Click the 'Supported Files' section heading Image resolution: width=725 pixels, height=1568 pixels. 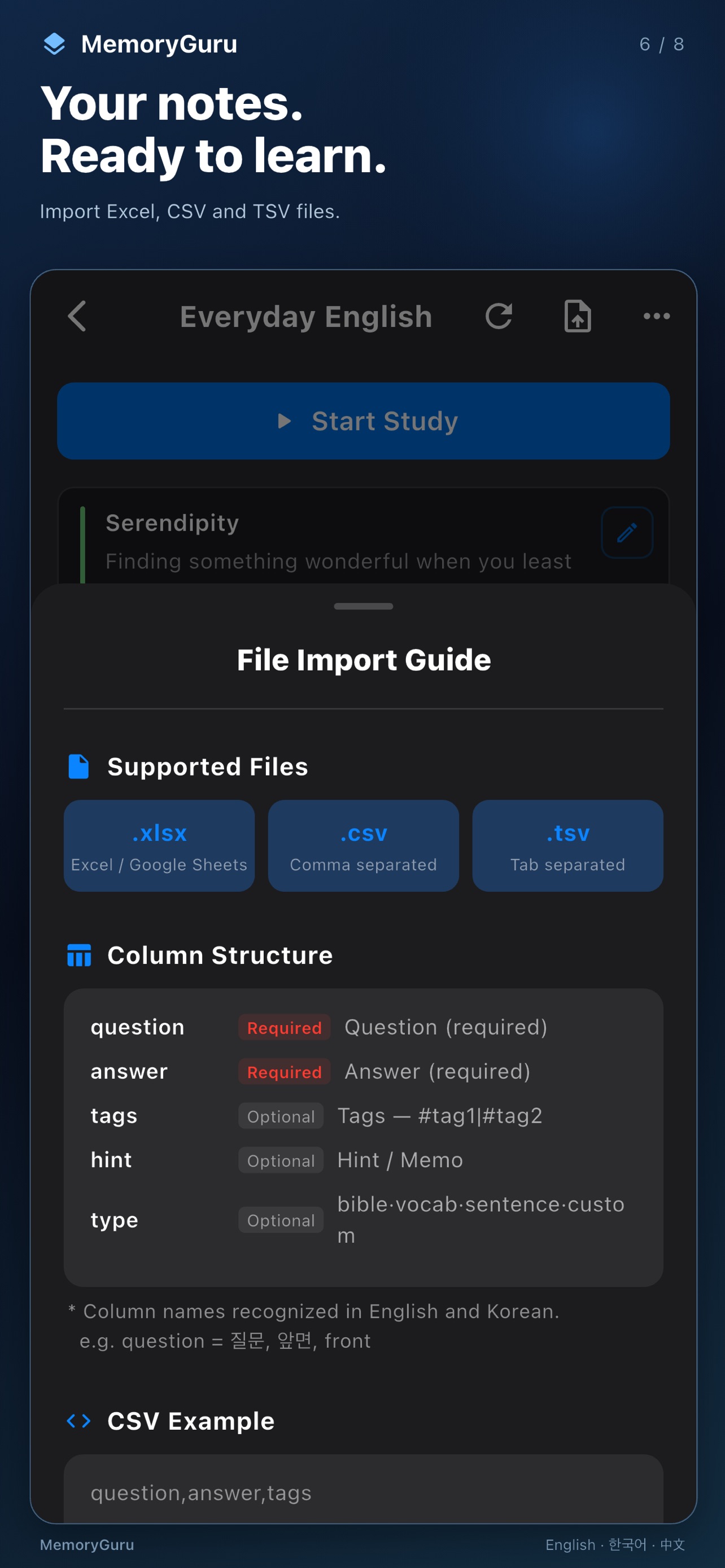208,767
